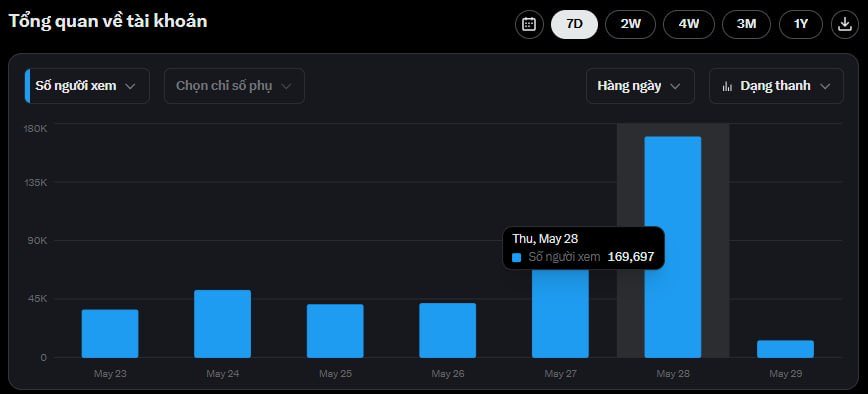868x394 pixels.
Task: Click the 90K y-axis label
Action: [37, 241]
